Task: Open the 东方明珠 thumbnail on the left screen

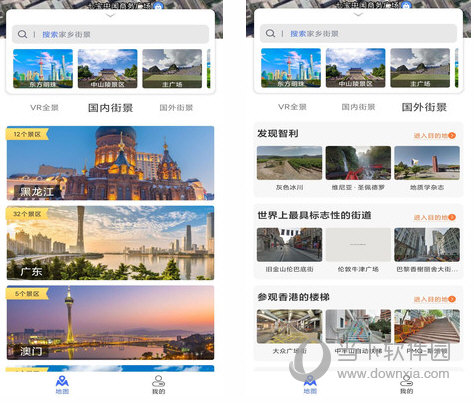Action: [x=43, y=69]
